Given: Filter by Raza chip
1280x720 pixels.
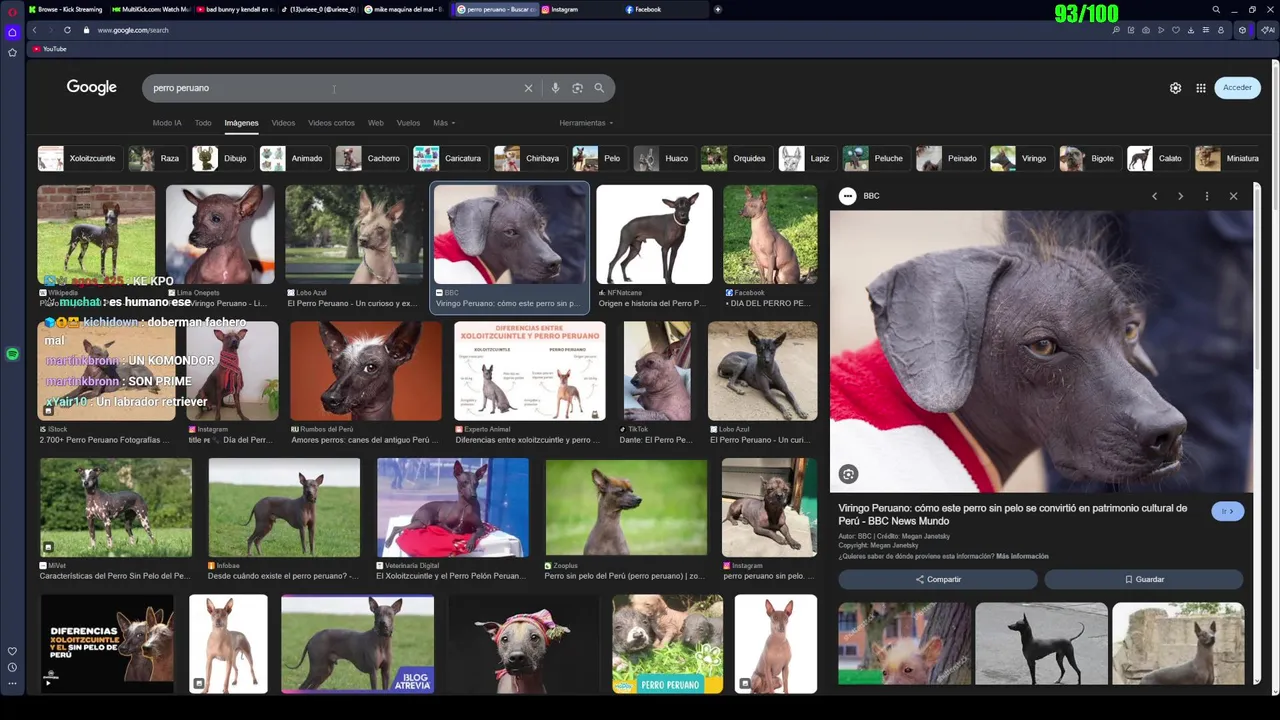Looking at the screenshot, I should point(155,158).
